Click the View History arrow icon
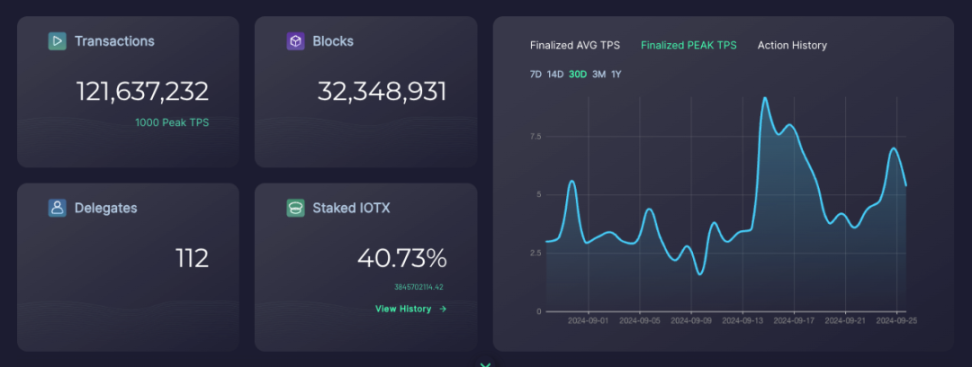 coord(443,309)
